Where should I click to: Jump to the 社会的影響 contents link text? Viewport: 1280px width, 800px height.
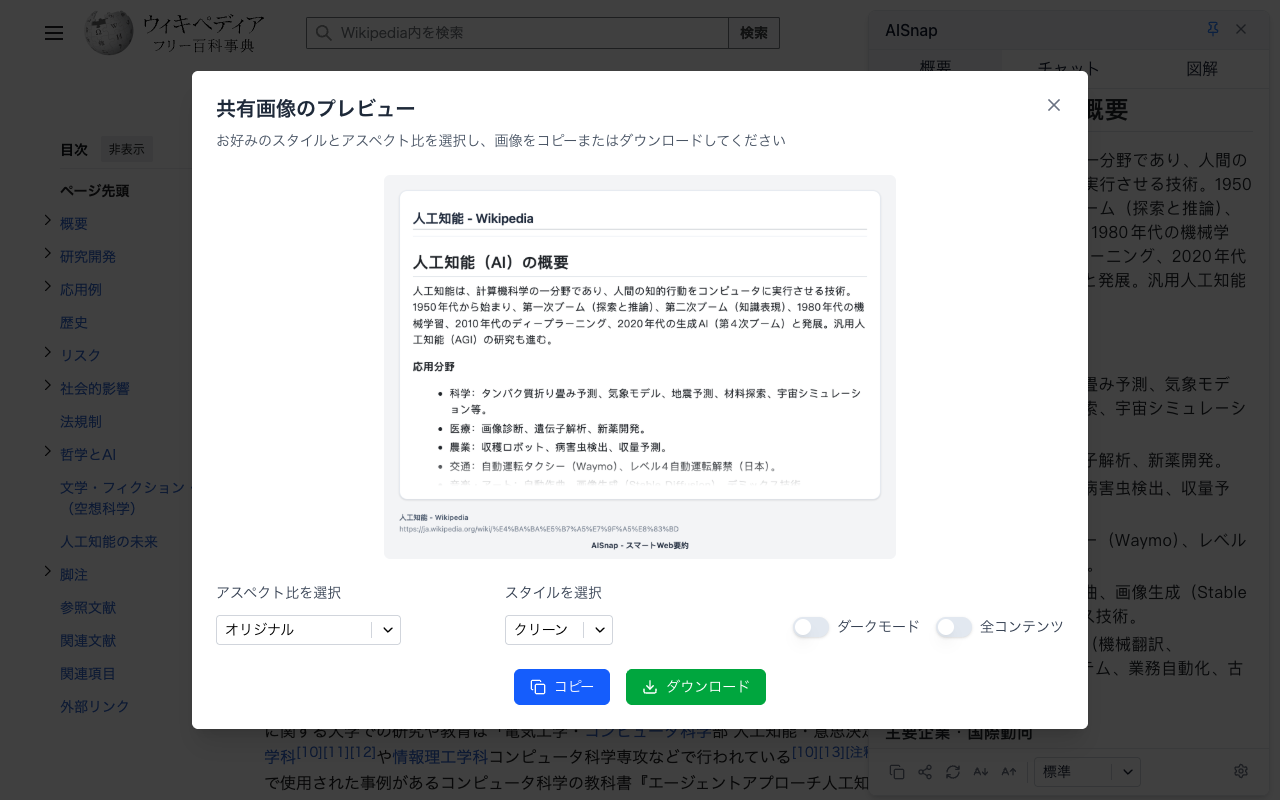pyautogui.click(x=95, y=389)
